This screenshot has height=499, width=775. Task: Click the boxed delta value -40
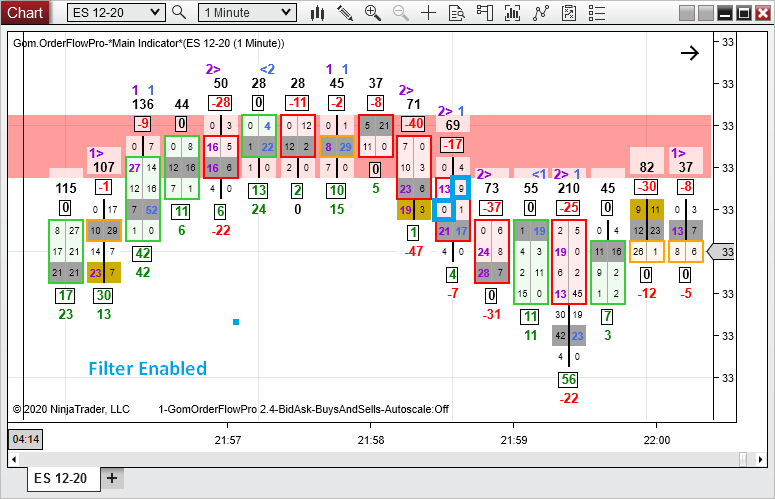tap(414, 124)
